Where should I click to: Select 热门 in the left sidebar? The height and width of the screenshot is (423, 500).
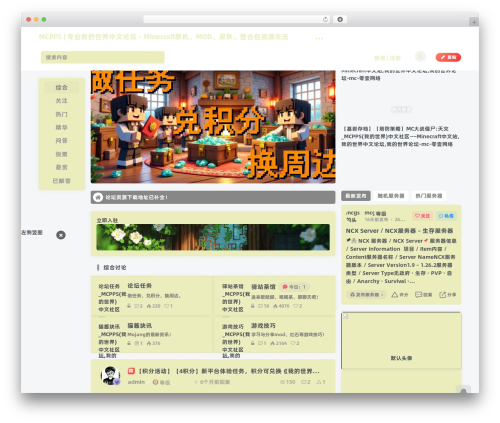[x=61, y=114]
